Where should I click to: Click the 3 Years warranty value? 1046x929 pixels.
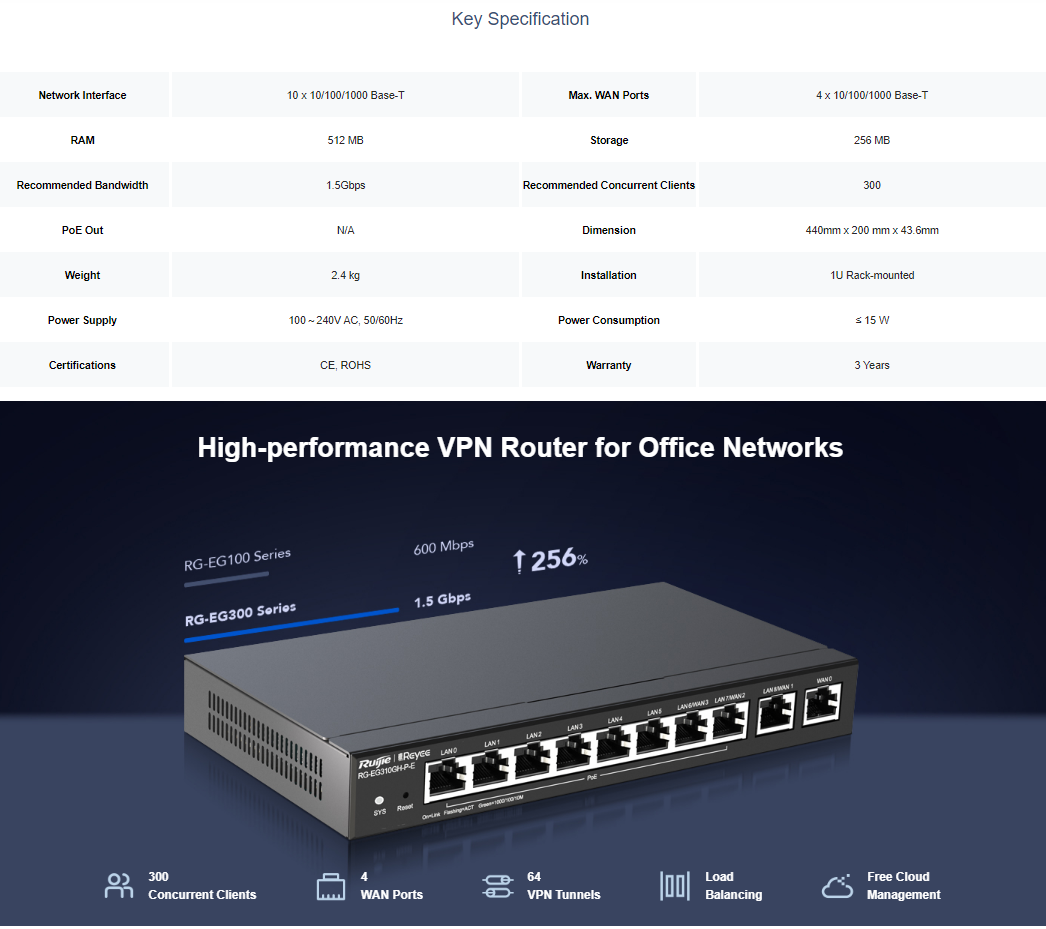(x=872, y=365)
